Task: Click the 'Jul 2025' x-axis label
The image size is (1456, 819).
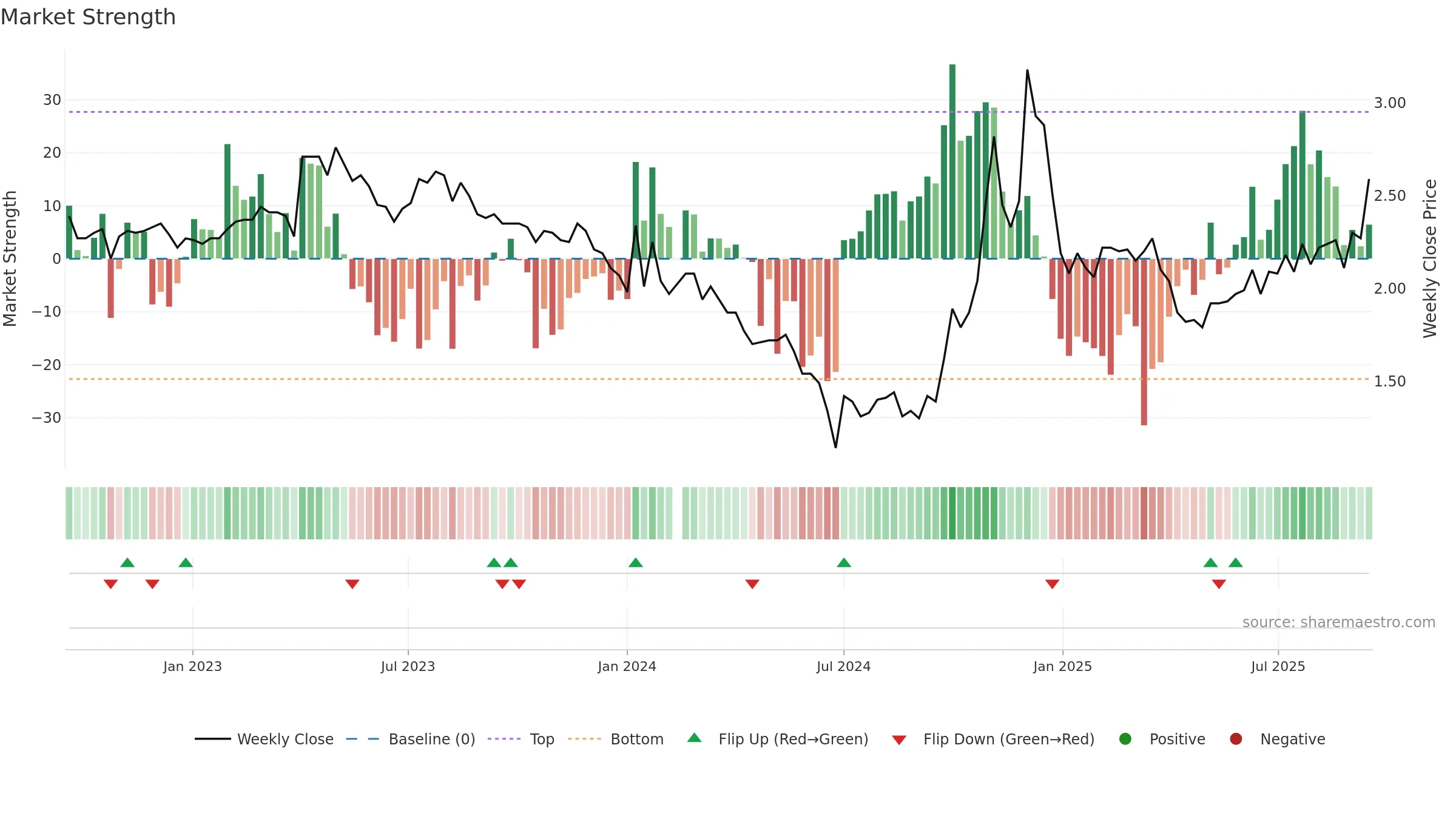Action: click(1278, 666)
